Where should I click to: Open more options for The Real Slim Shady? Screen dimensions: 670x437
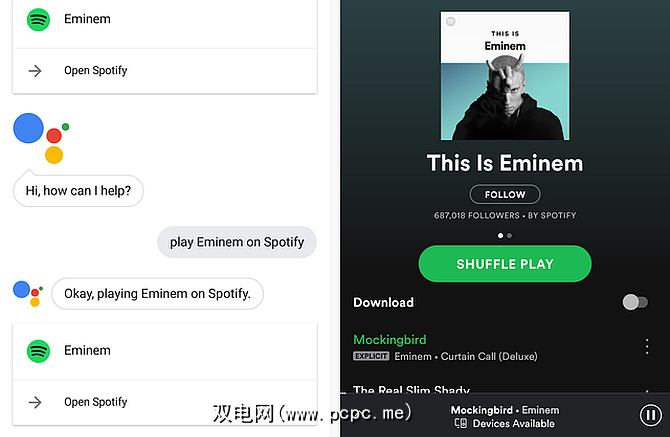tap(647, 390)
